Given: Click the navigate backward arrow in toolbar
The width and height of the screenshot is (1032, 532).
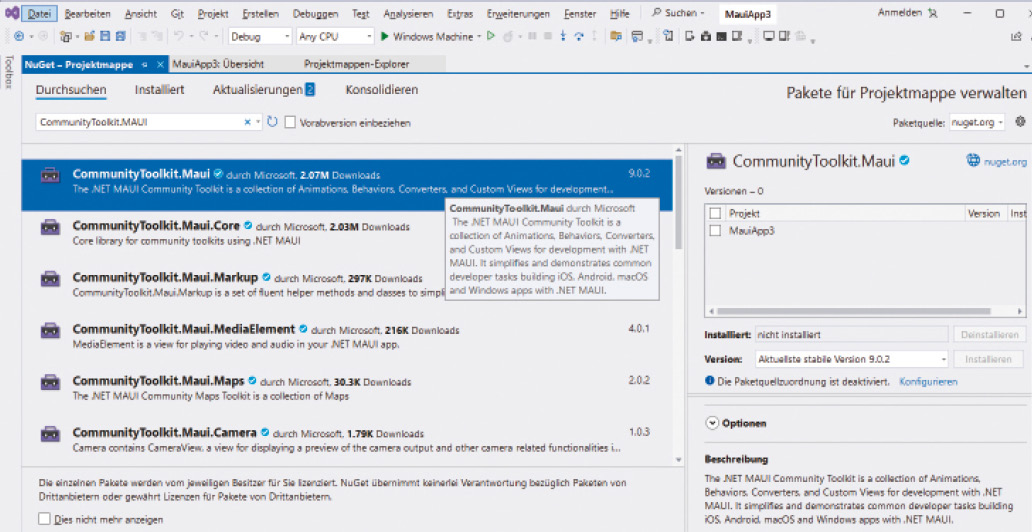Looking at the screenshot, I should pyautogui.click(x=18, y=37).
